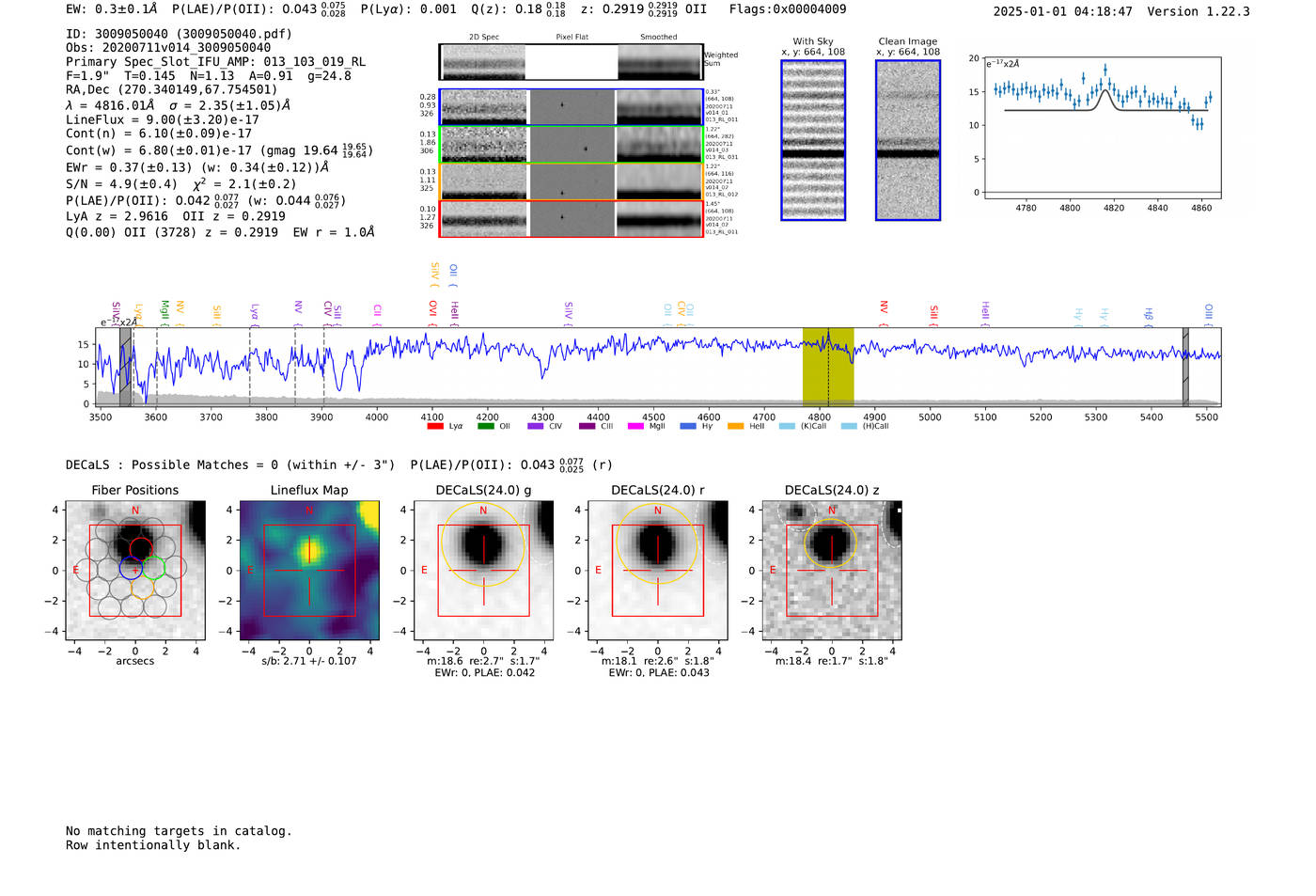This screenshot has width=1316, height=896.
Task: Select the blue-bordered fiber spectrum row
Action: (571, 107)
